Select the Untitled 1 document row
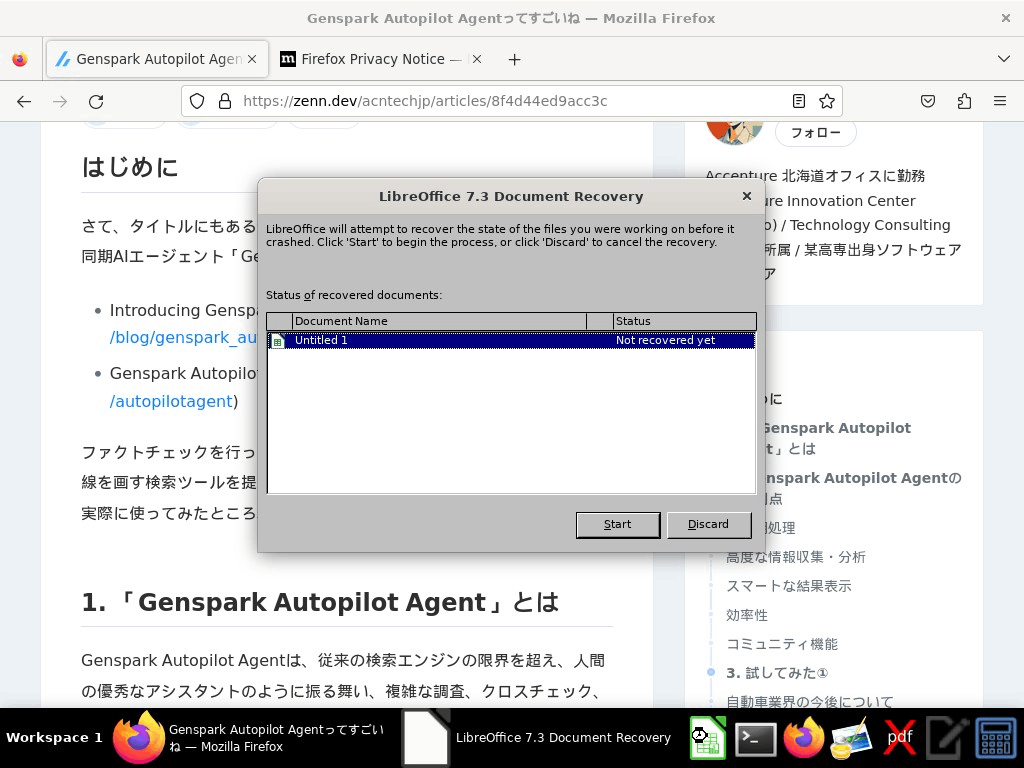Viewport: 1024px width, 768px height. 511,340
